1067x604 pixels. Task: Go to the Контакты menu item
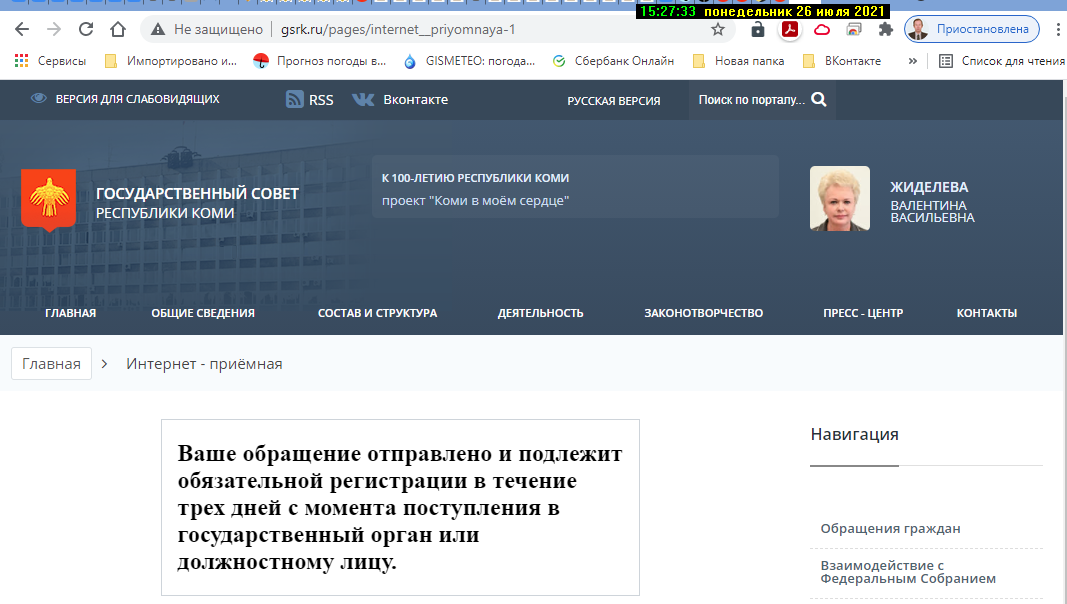pos(986,313)
